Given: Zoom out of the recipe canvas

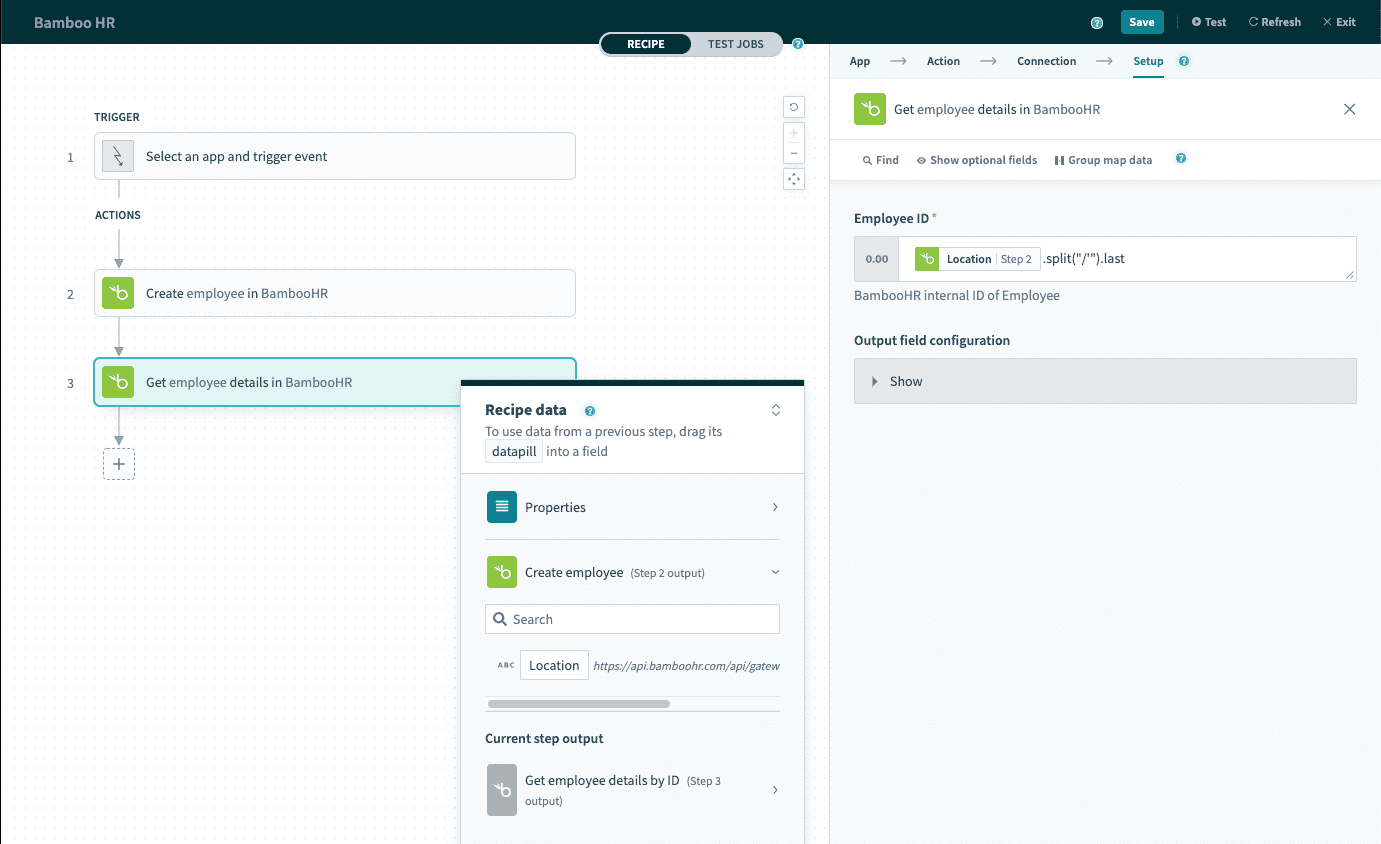Looking at the screenshot, I should [794, 153].
